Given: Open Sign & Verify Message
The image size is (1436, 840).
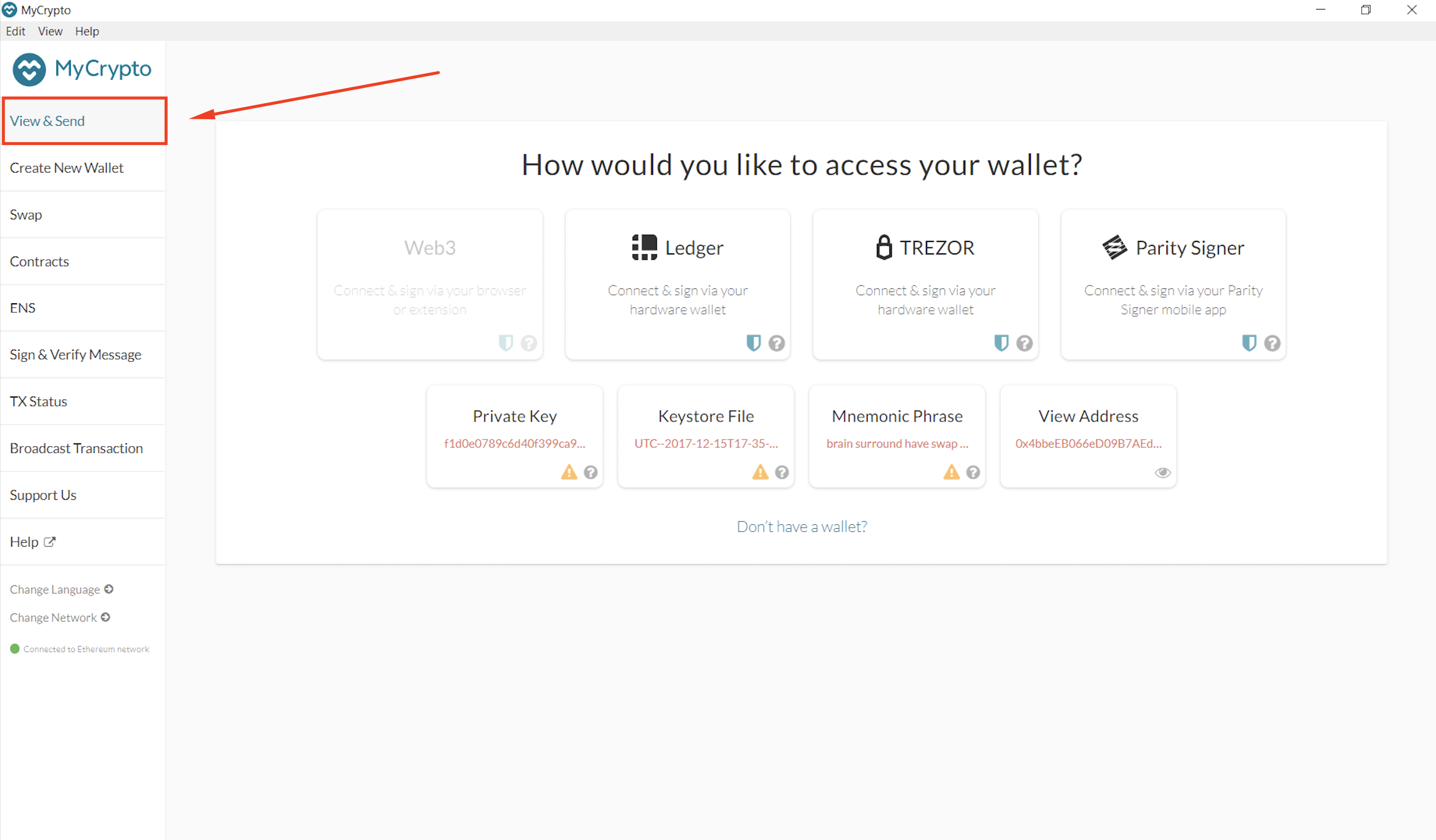Looking at the screenshot, I should 83,355.
